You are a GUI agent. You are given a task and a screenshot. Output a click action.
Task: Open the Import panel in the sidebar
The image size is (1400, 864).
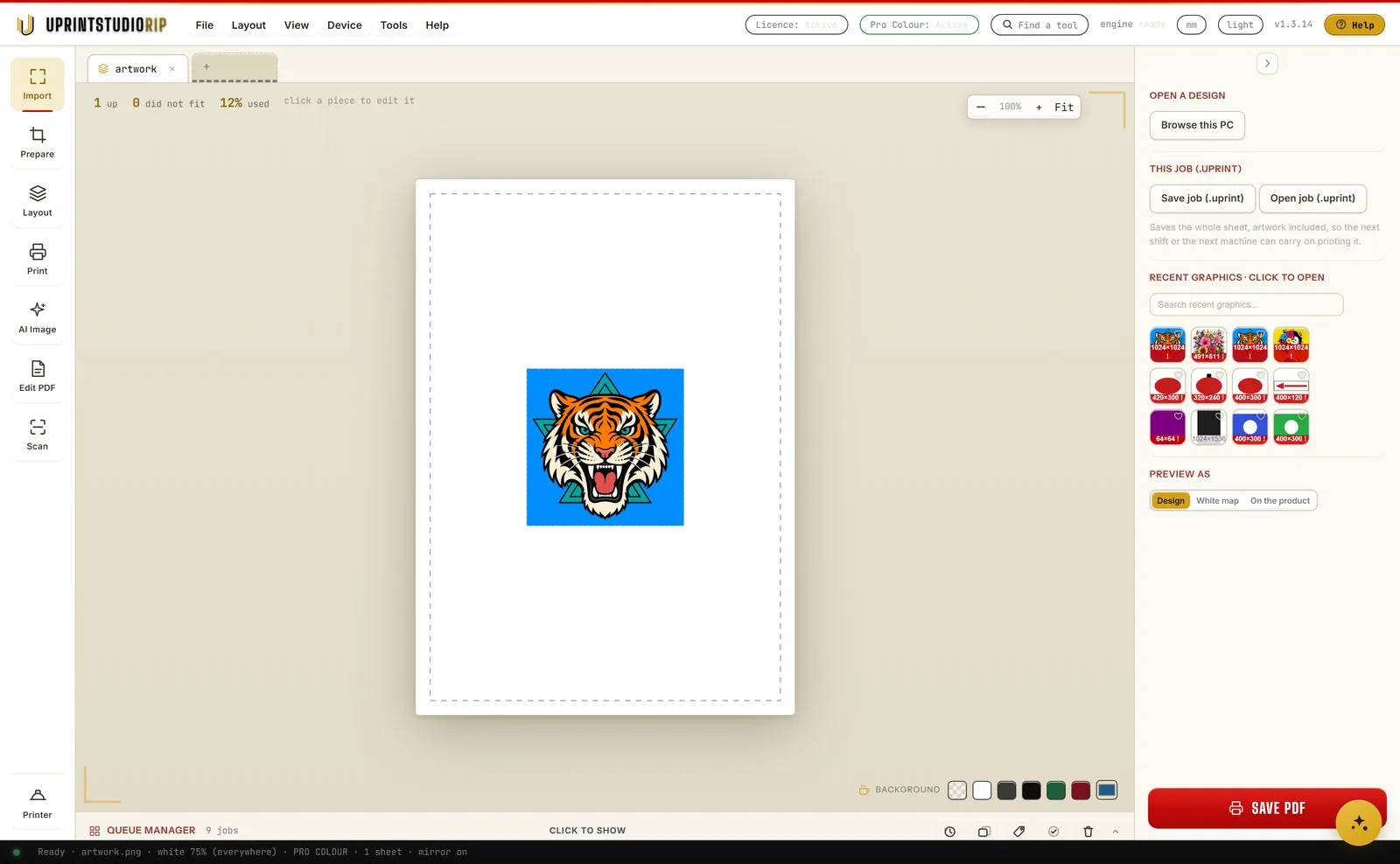tap(37, 85)
